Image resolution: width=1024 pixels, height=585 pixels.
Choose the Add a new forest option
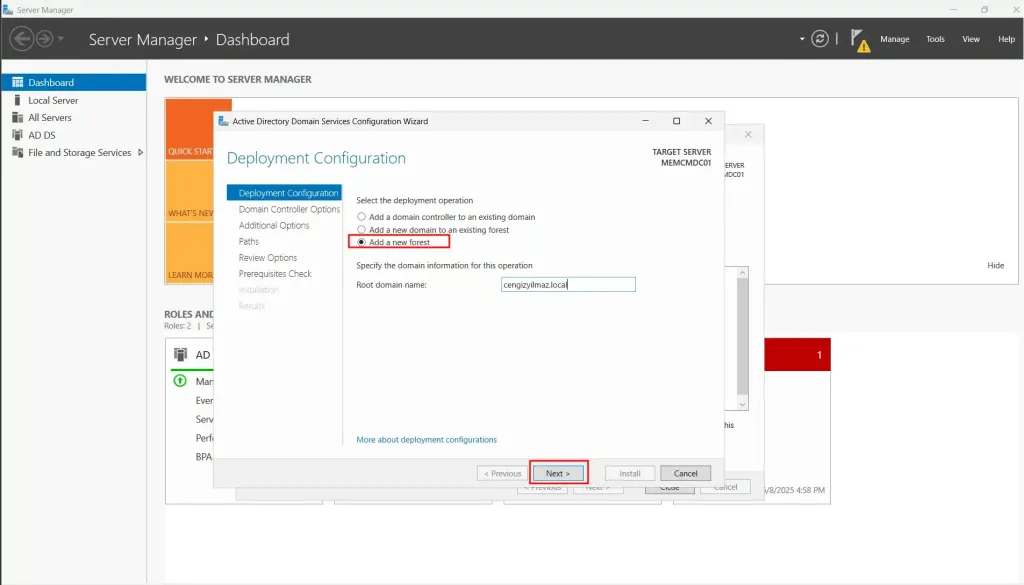(362, 243)
